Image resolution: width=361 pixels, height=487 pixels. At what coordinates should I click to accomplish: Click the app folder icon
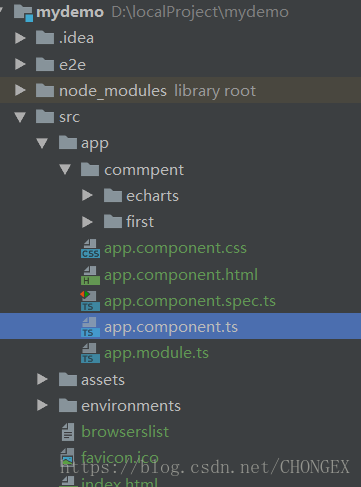click(68, 142)
